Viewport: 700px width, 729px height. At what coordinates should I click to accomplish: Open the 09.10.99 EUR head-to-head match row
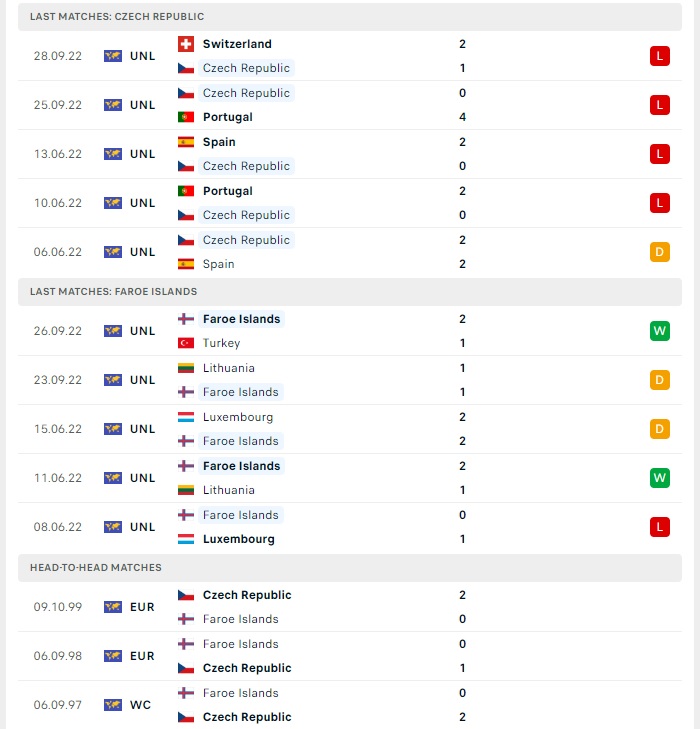point(350,607)
